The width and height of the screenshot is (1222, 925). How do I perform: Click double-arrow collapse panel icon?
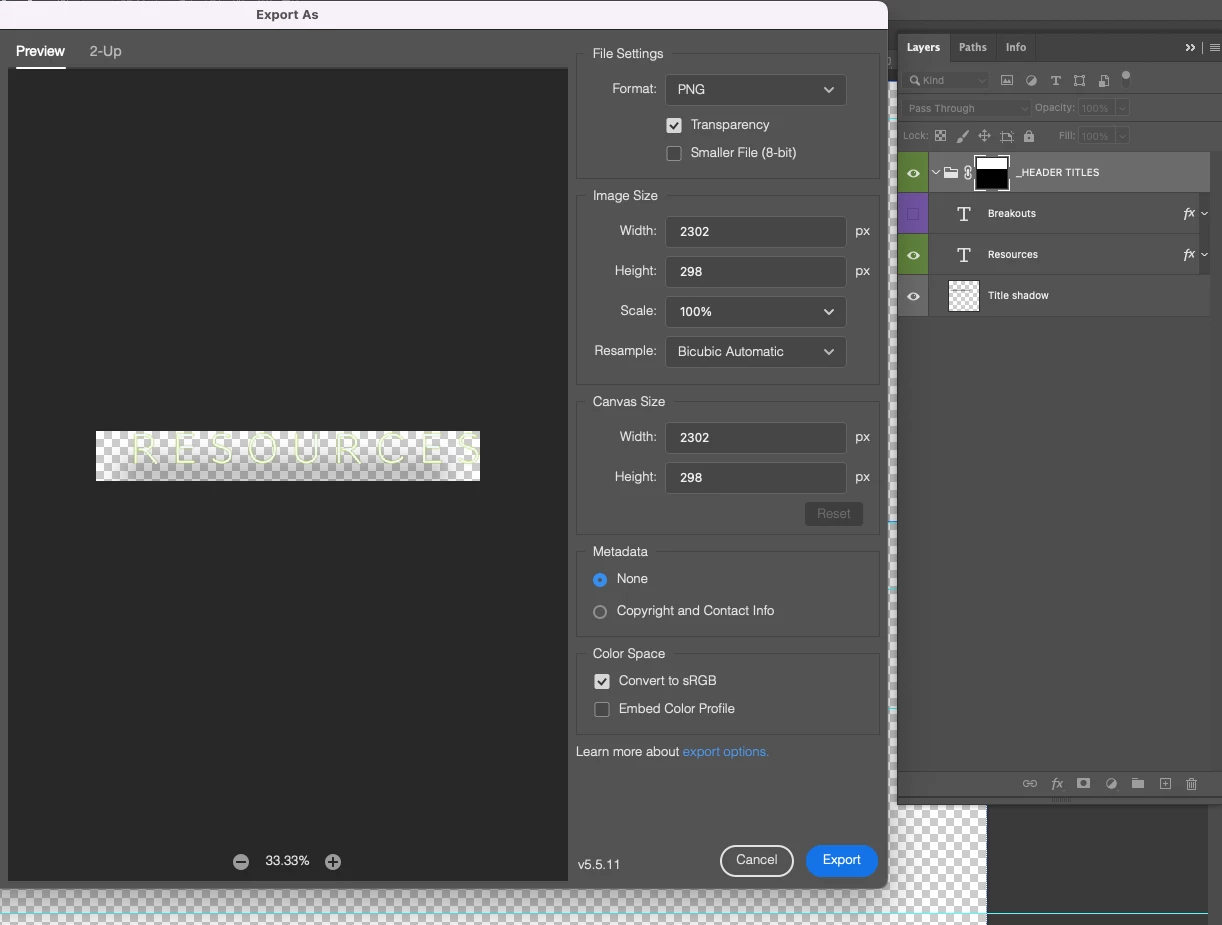[x=1190, y=47]
